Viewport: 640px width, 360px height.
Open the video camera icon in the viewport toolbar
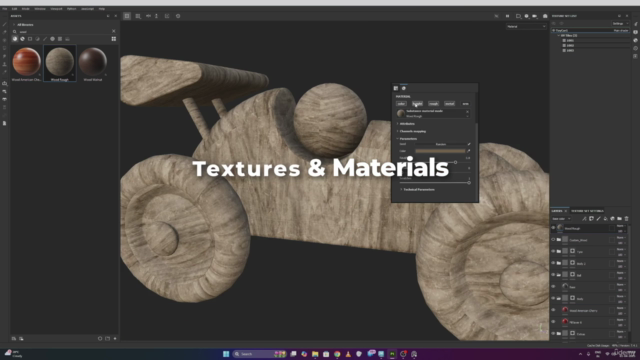tap(535, 16)
